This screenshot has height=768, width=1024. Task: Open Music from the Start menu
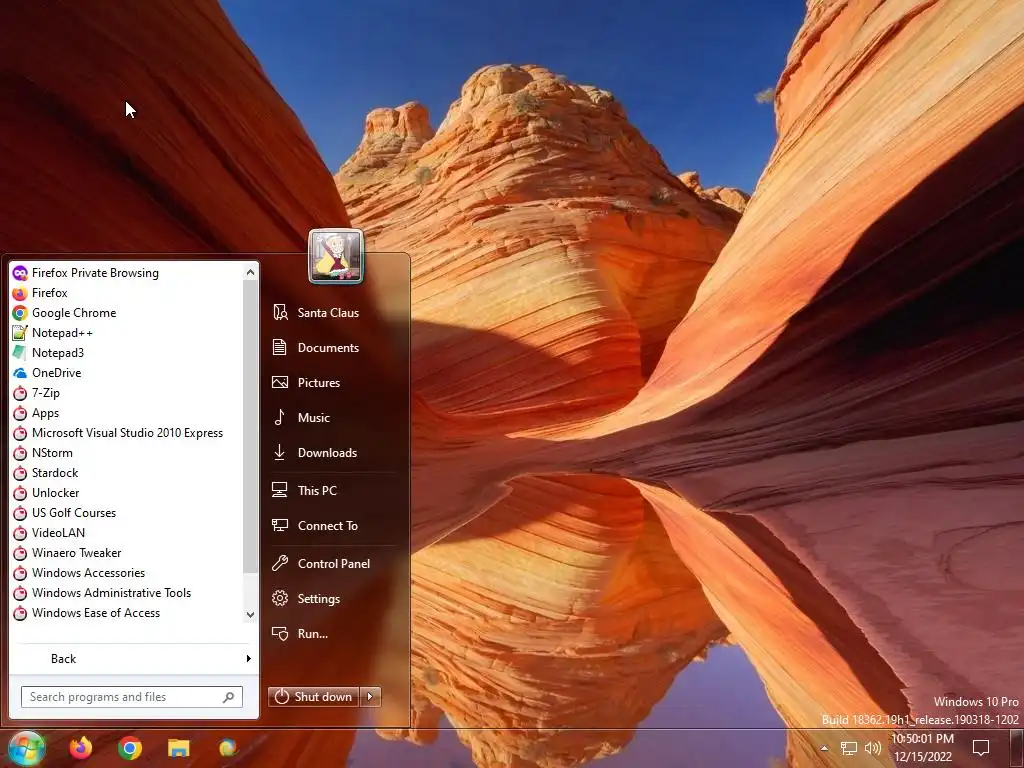(x=334, y=418)
